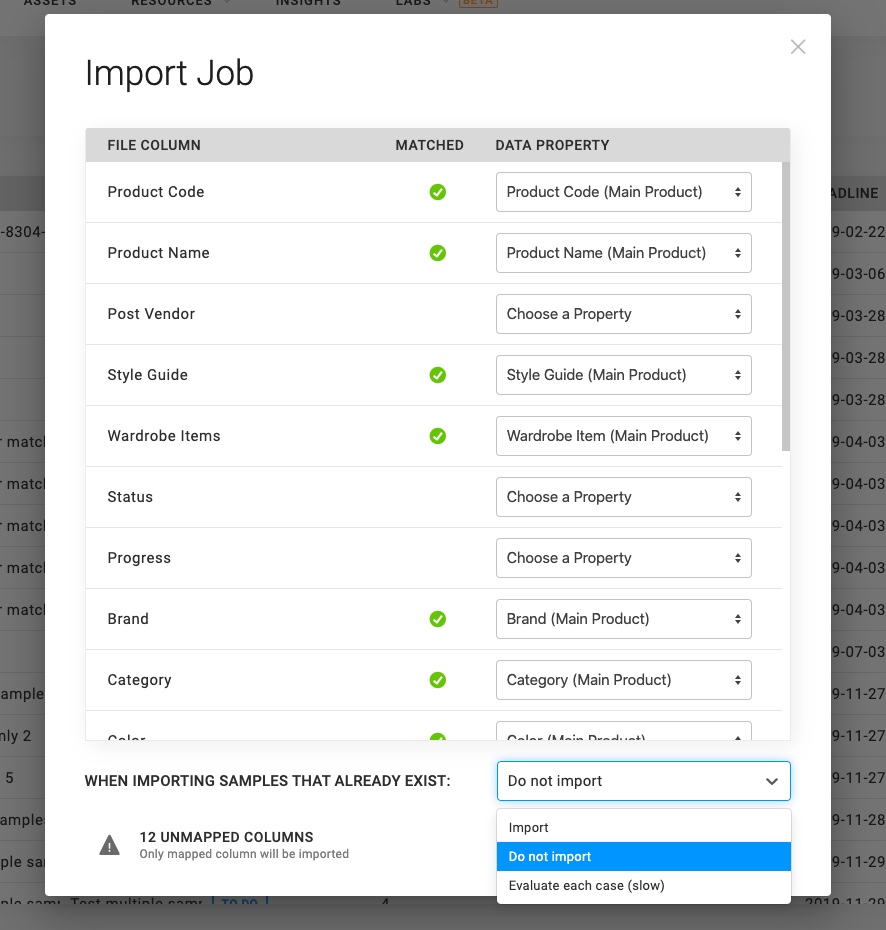Open the Status column property dropdown

(x=623, y=497)
